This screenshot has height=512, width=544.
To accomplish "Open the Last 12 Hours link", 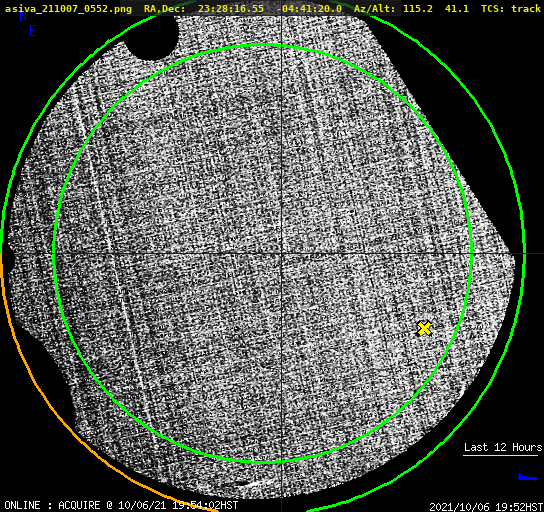I will pyautogui.click(x=503, y=447).
